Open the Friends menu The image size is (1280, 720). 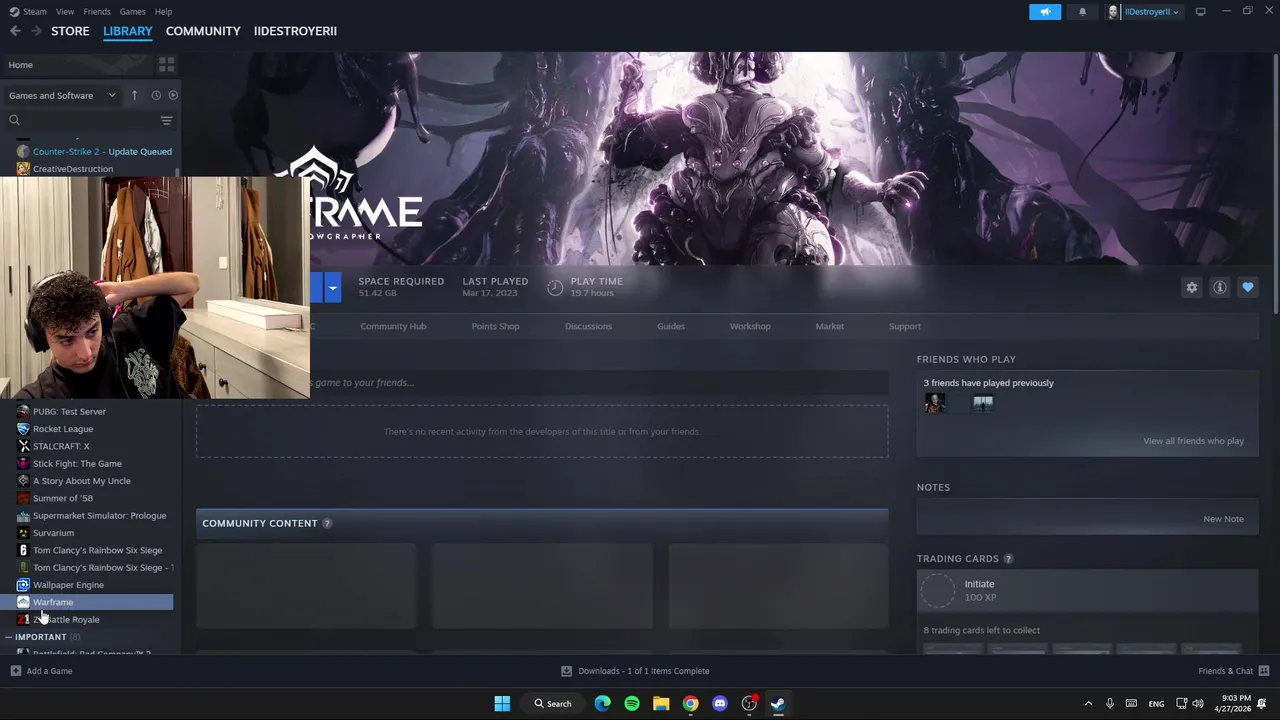(97, 12)
